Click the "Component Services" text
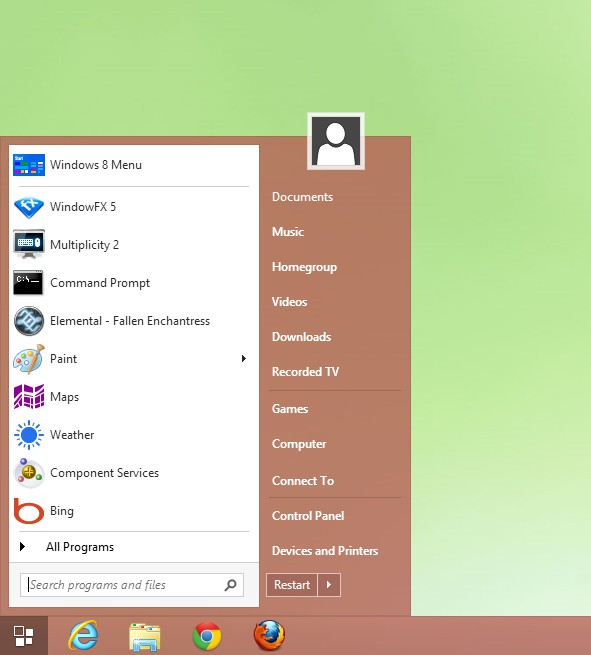This screenshot has width=591, height=655. (x=104, y=473)
